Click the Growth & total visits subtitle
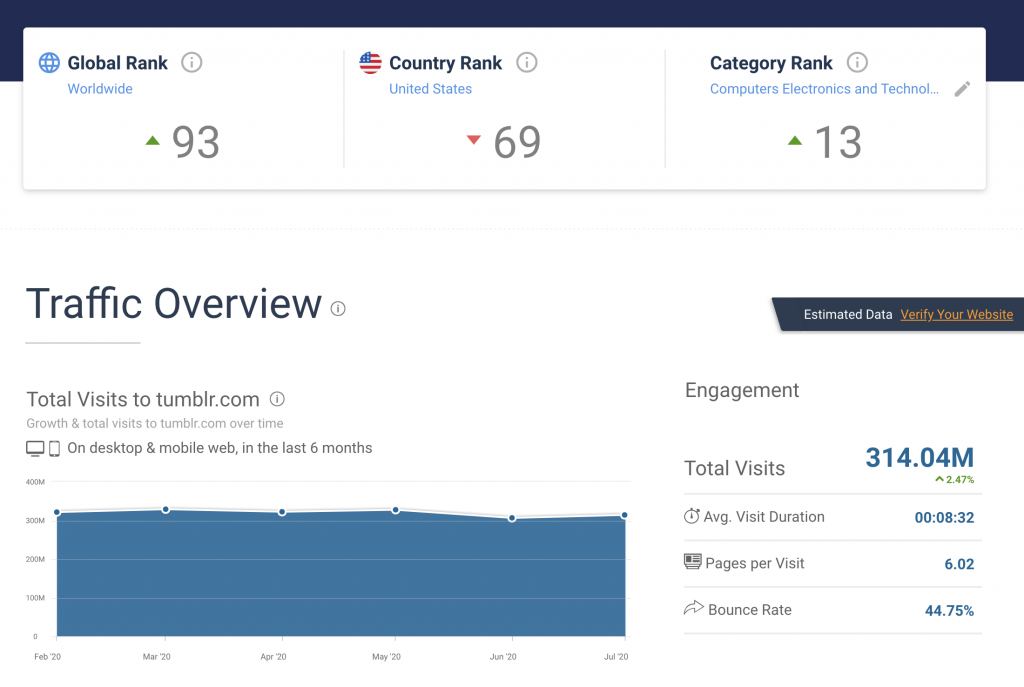Image resolution: width=1024 pixels, height=687 pixels. [x=155, y=423]
